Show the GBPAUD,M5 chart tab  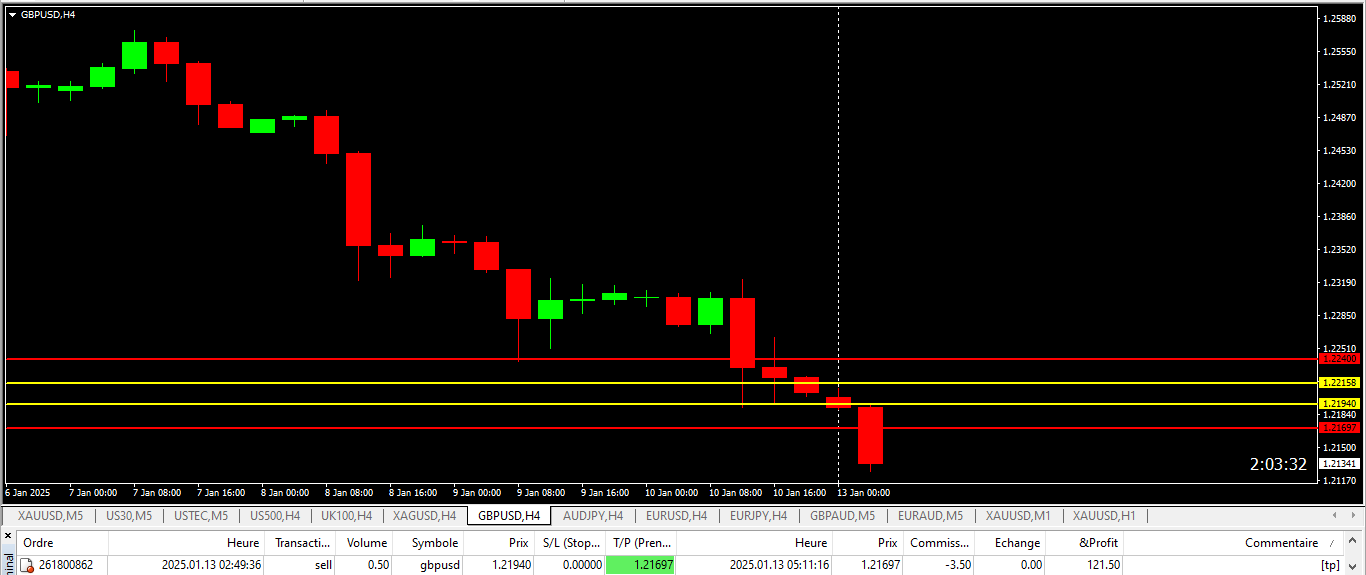click(842, 516)
